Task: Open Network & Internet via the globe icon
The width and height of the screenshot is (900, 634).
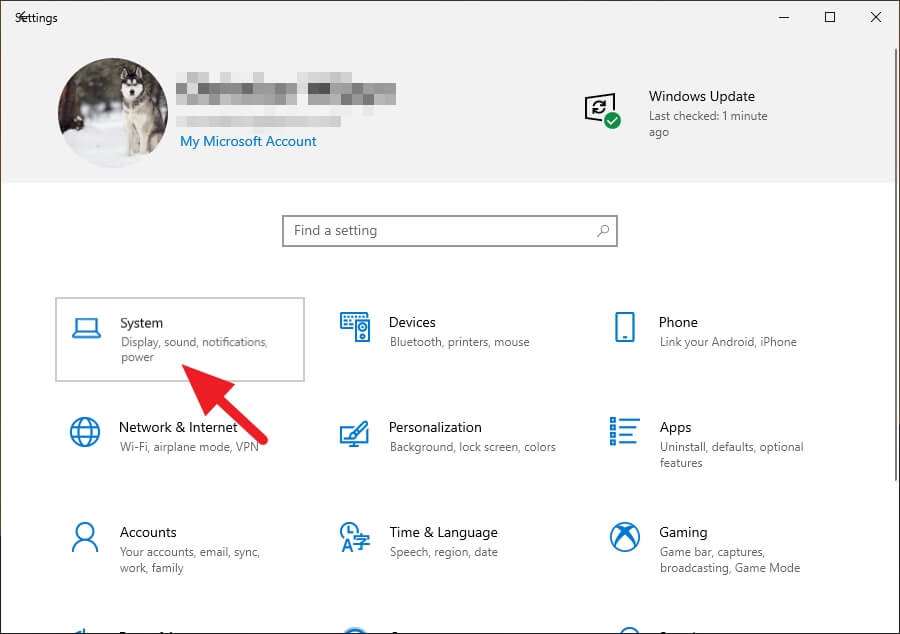Action: pyautogui.click(x=85, y=433)
